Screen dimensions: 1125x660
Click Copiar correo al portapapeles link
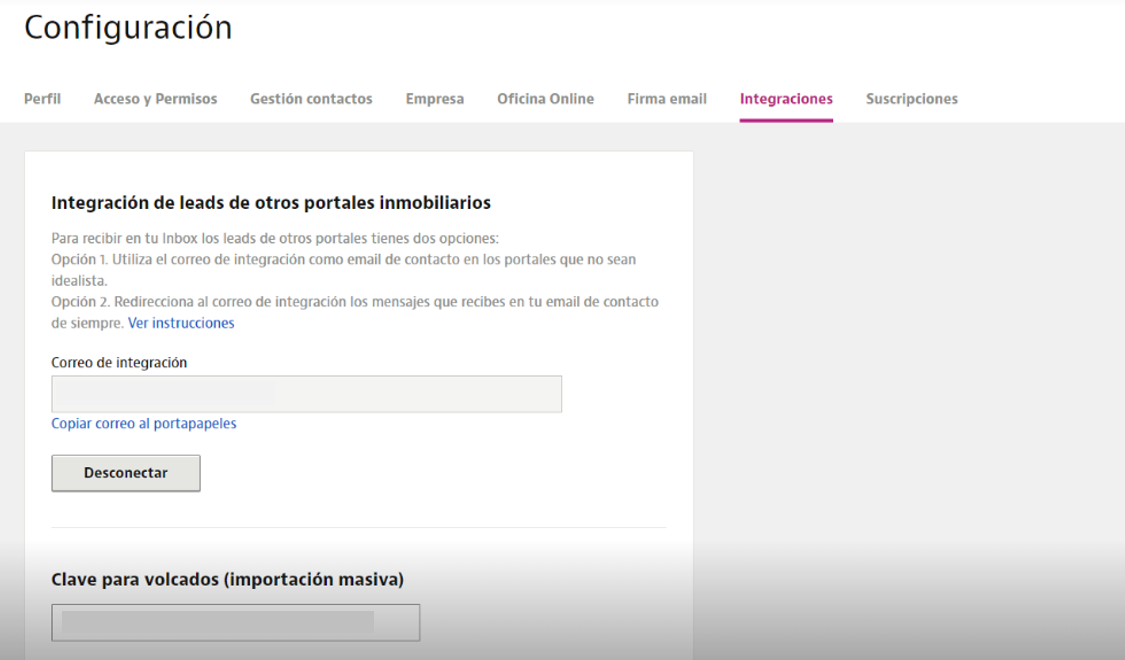pyautogui.click(x=144, y=423)
